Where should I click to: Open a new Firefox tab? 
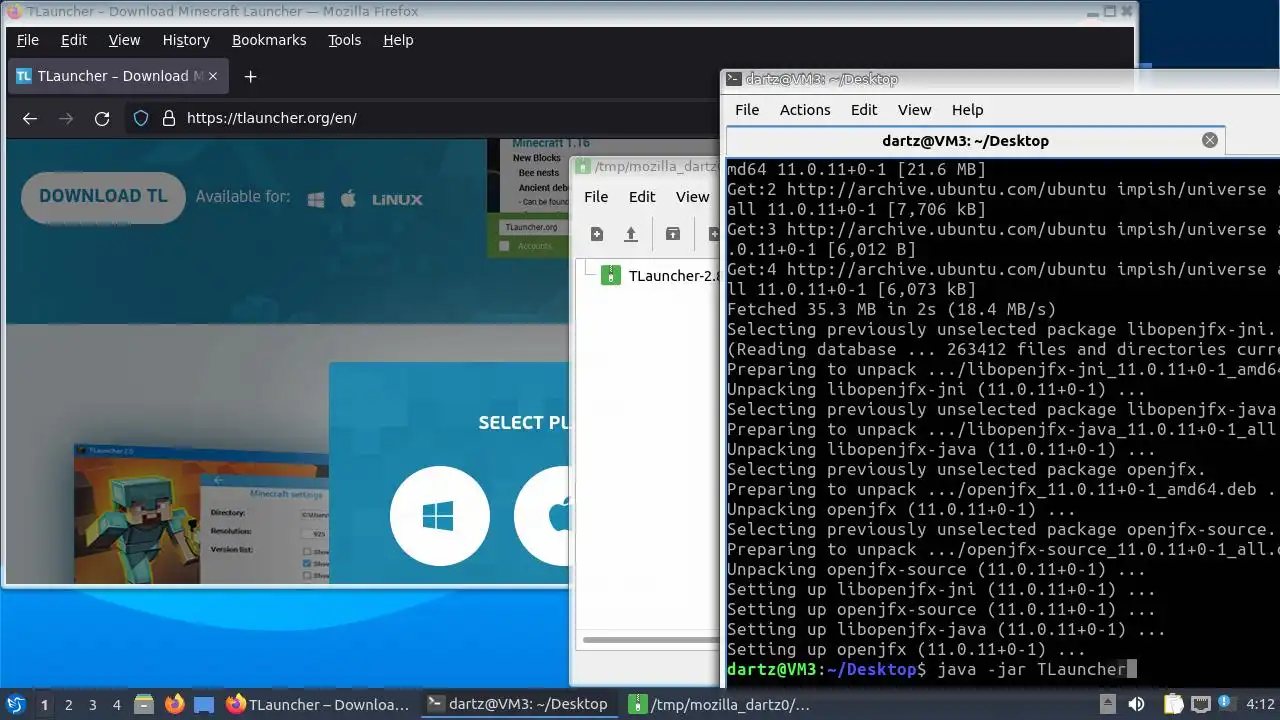click(250, 76)
